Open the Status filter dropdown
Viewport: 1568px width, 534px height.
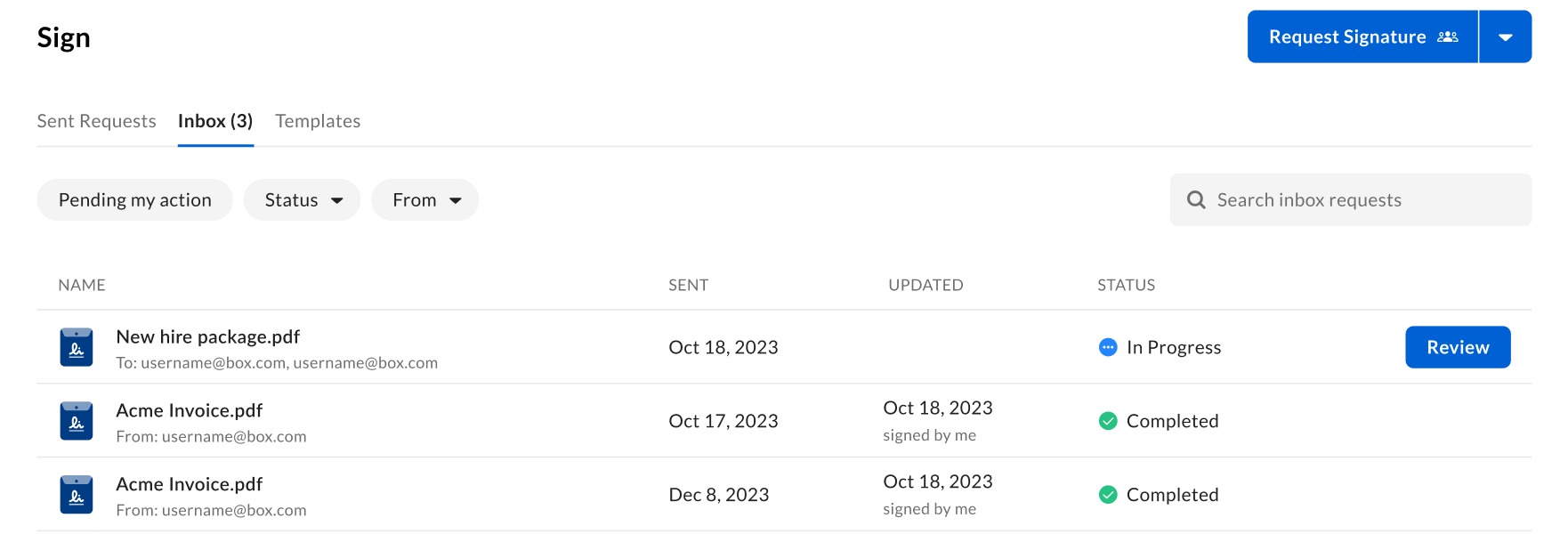(x=303, y=200)
